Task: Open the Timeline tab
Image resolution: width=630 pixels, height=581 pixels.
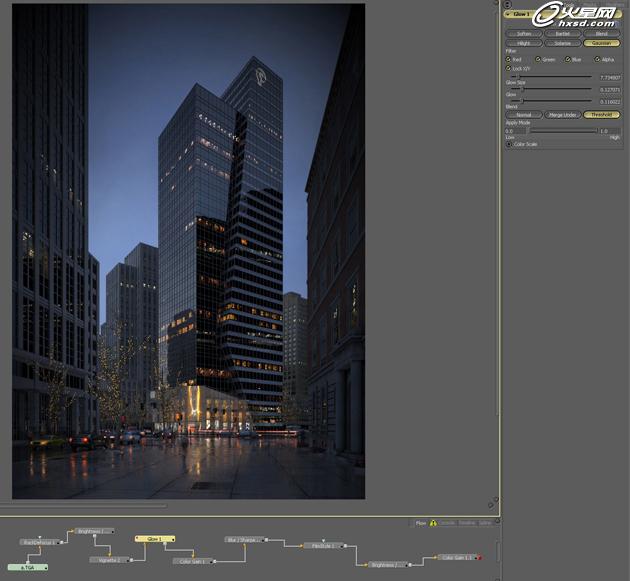Action: pos(467,523)
